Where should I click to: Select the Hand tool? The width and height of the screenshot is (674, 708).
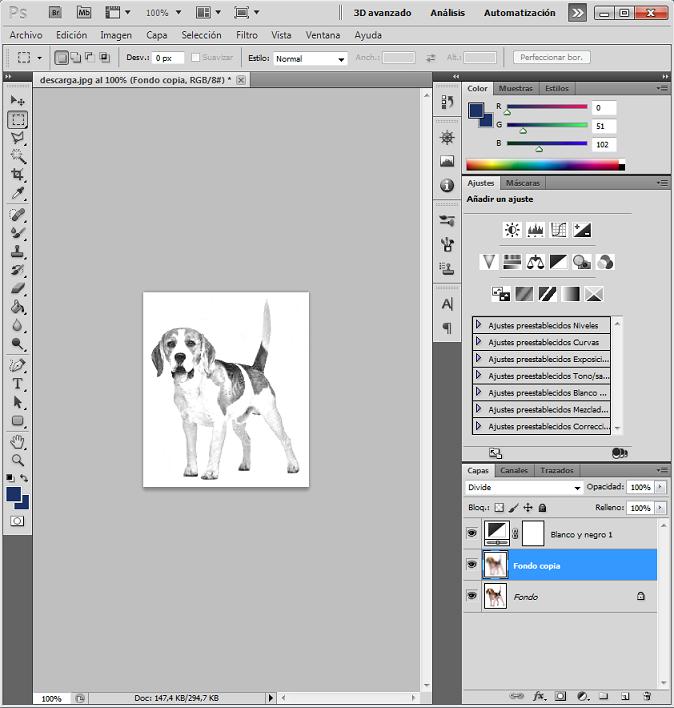coord(18,441)
